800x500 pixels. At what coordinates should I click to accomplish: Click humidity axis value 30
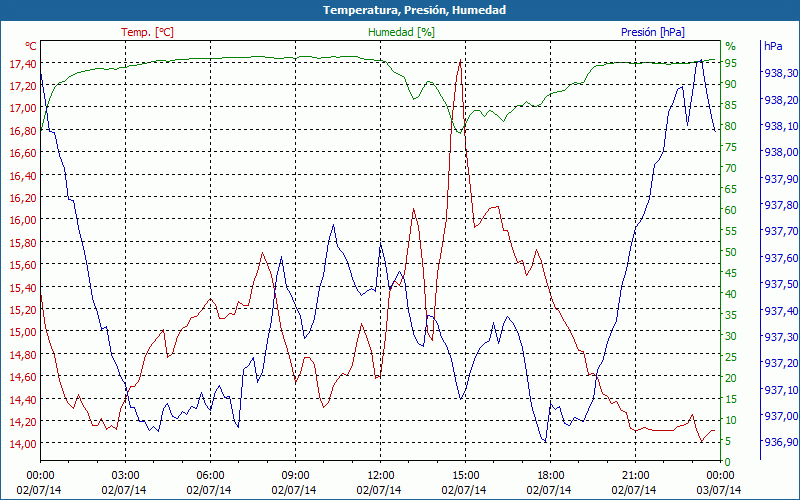click(731, 336)
